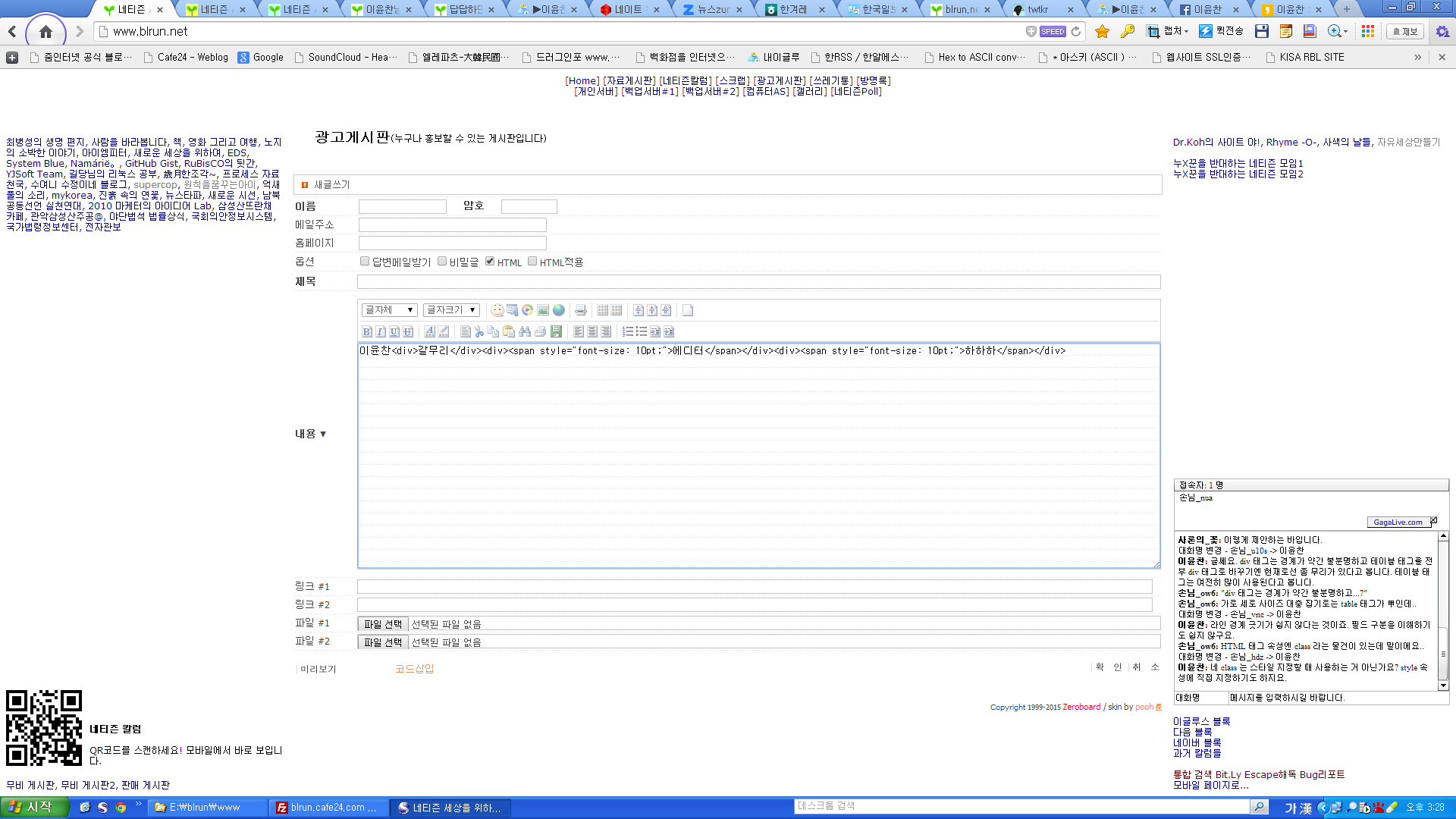Switch to the 뉴스zum browser tab
Screen dimensions: 1456x819
click(711, 9)
